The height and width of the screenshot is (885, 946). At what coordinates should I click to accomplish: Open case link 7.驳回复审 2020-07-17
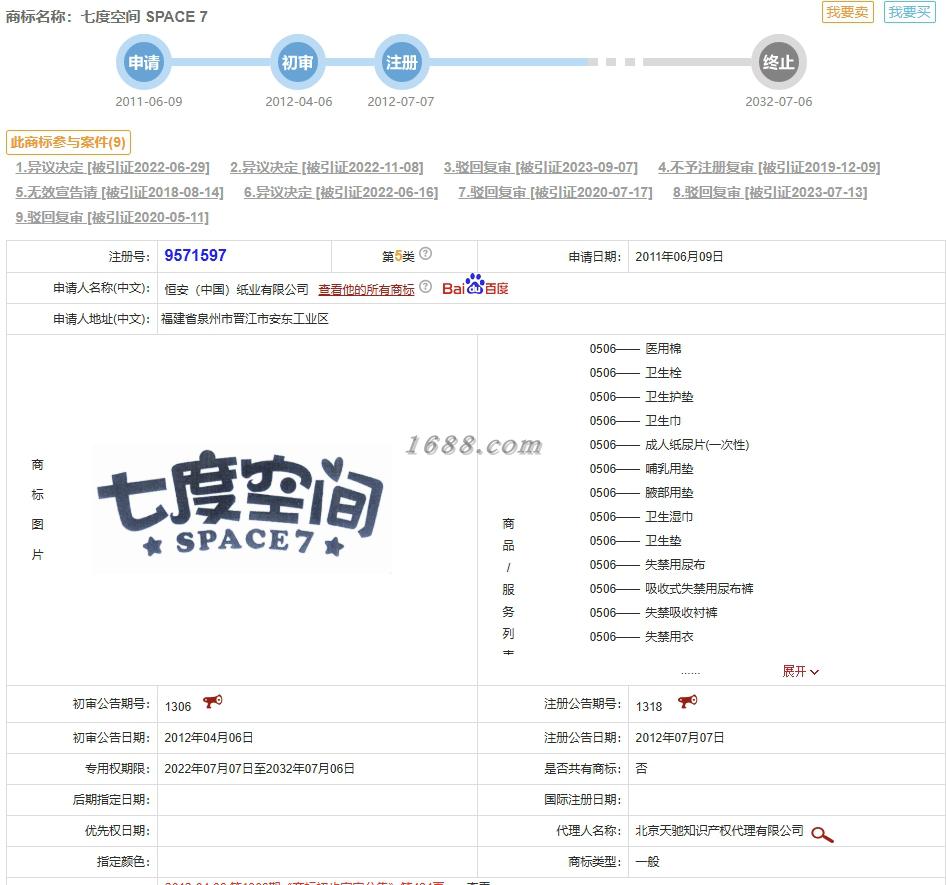(555, 192)
